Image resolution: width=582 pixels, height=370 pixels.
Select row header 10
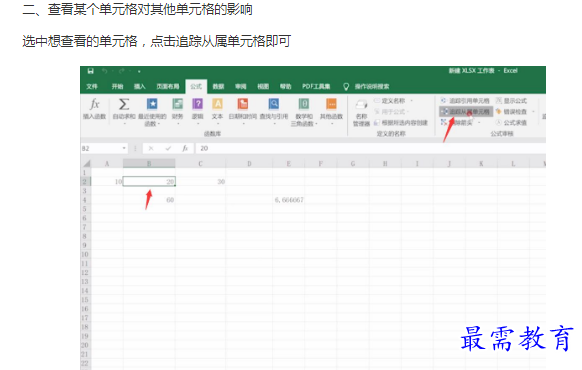point(85,255)
